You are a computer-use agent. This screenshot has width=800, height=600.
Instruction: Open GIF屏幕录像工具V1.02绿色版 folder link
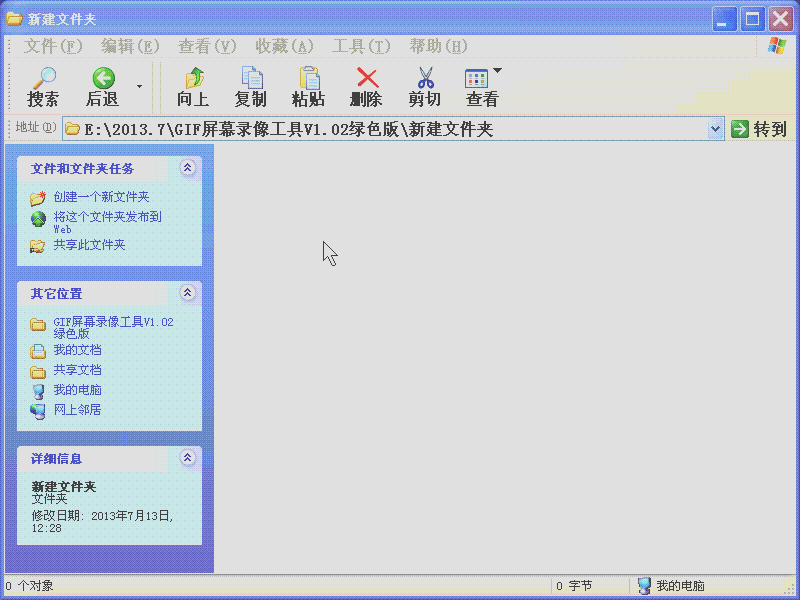pyautogui.click(x=113, y=328)
